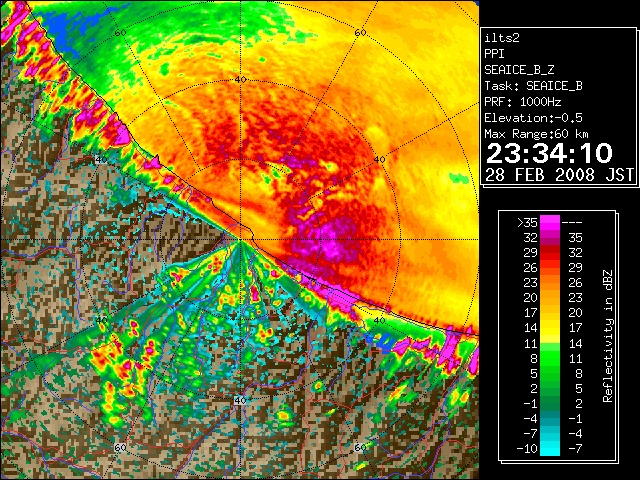Click the '---' legend label

click(x=572, y=222)
